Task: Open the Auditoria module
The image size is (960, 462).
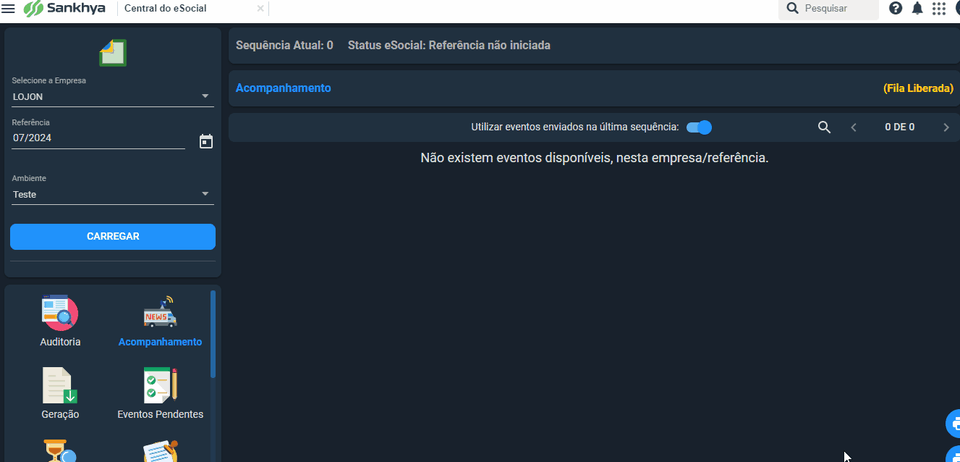Action: coord(60,320)
